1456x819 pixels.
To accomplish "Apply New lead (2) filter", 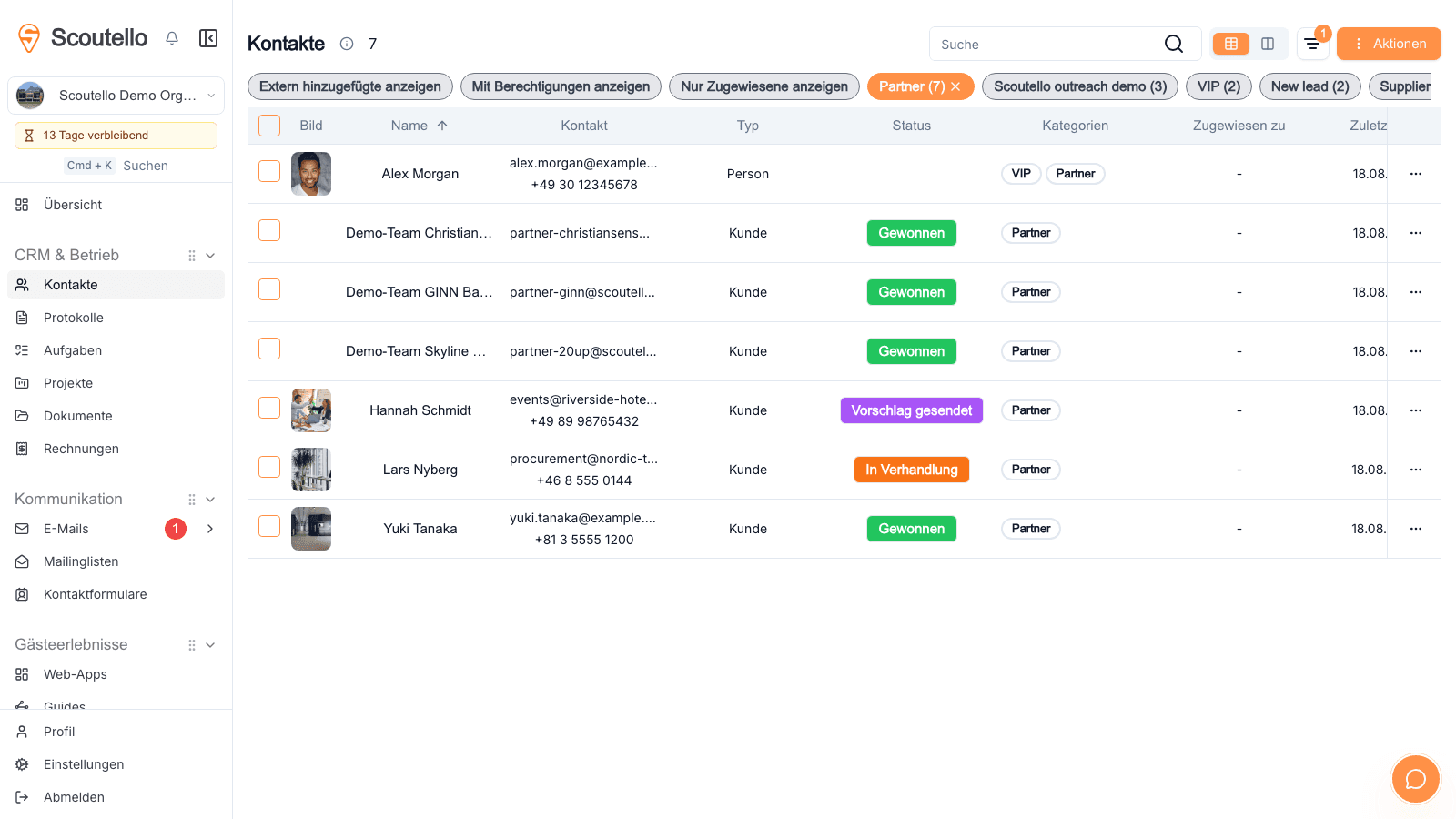I will 1309,86.
